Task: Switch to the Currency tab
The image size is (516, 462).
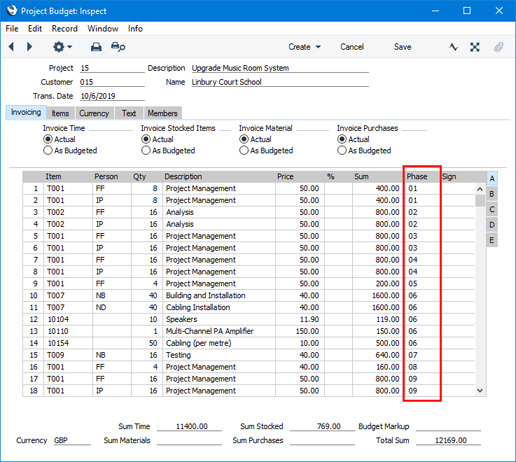Action: [x=94, y=113]
